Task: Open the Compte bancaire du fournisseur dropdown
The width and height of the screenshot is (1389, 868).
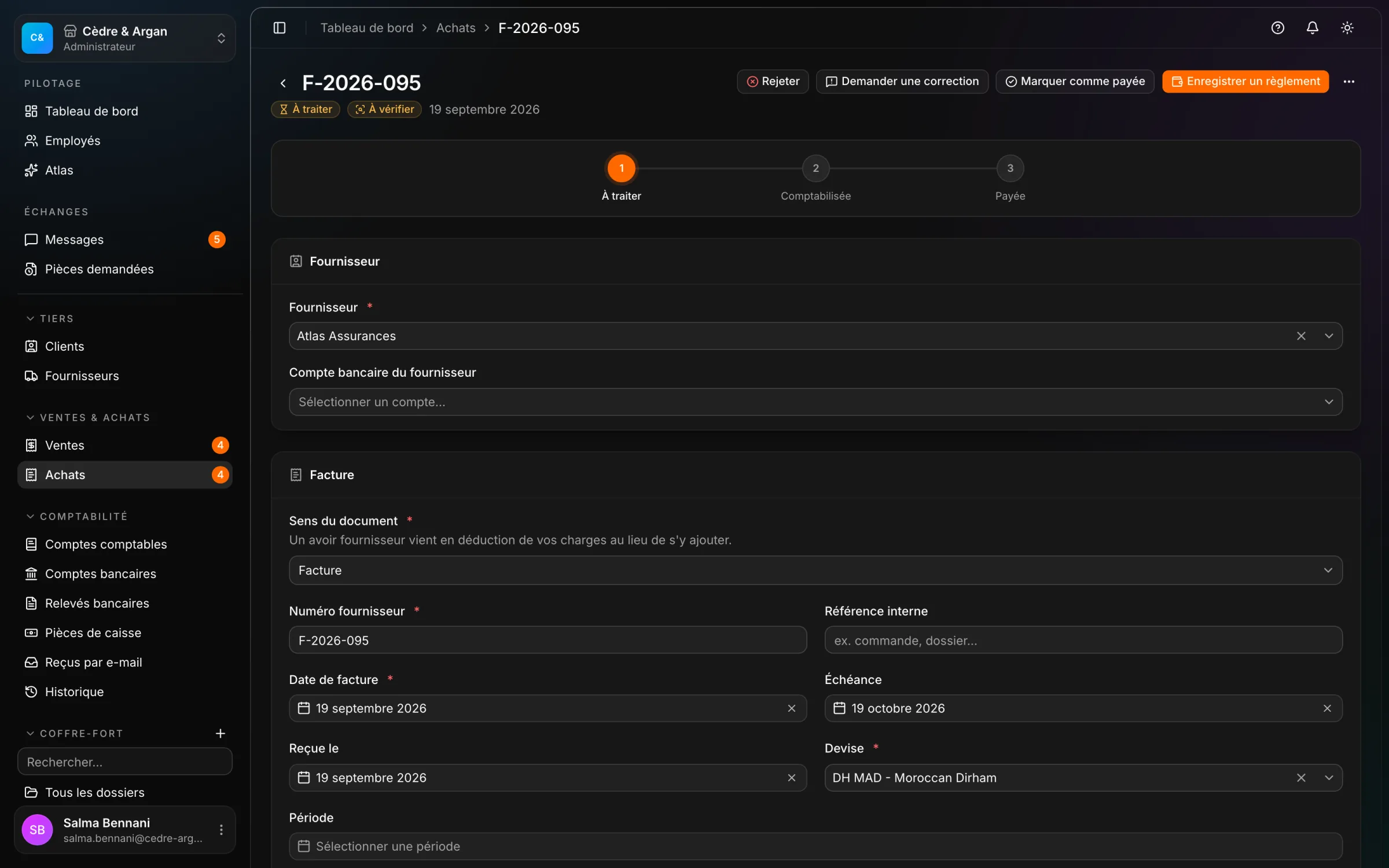Action: (815, 402)
